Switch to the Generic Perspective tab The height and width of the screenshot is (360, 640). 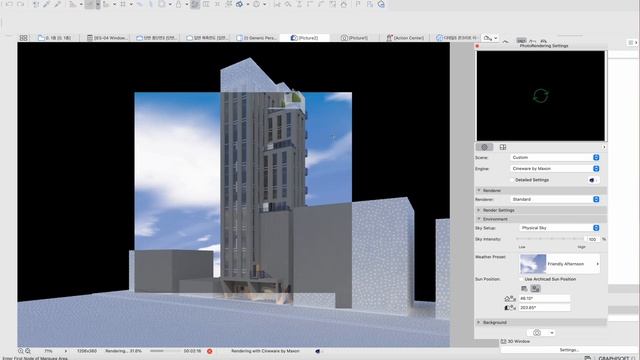pos(256,38)
